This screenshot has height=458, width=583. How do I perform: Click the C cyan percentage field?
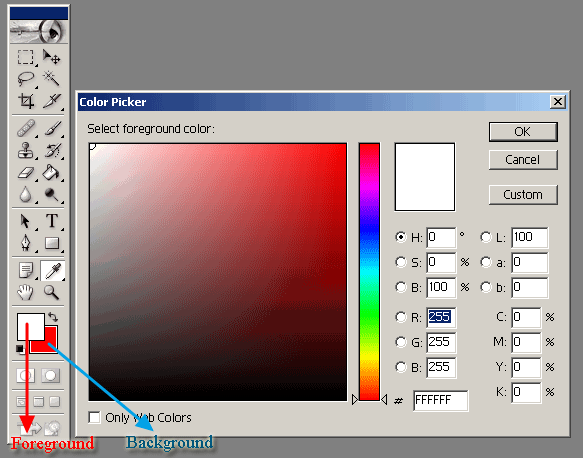526,317
